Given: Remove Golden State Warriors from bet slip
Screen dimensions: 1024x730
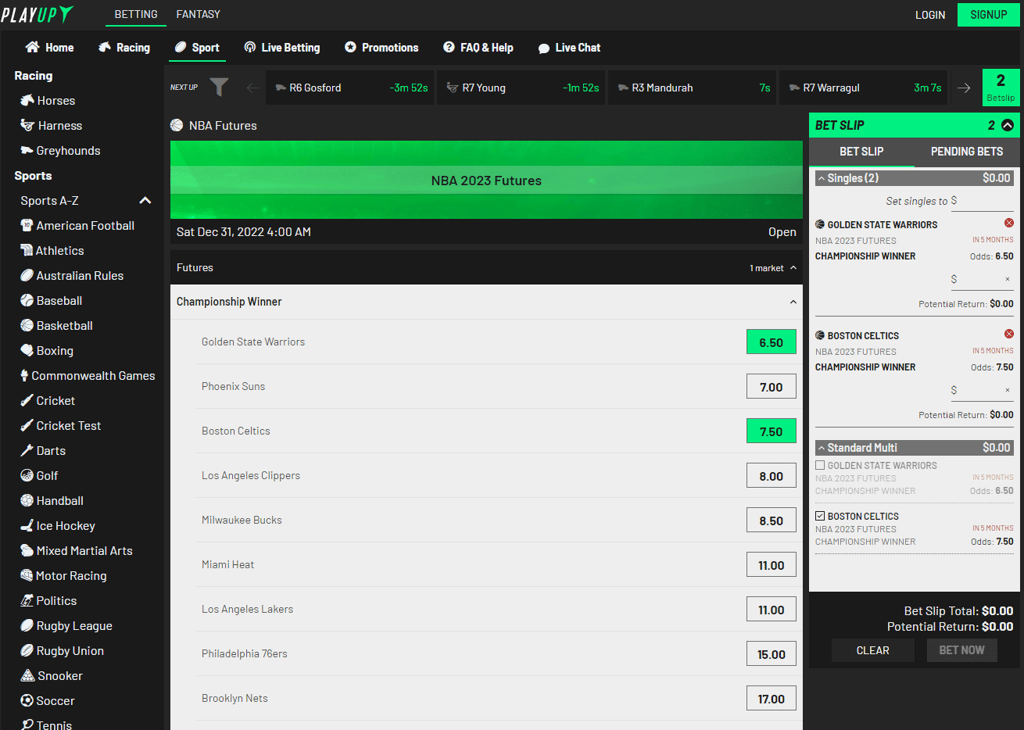Looking at the screenshot, I should 1008,223.
